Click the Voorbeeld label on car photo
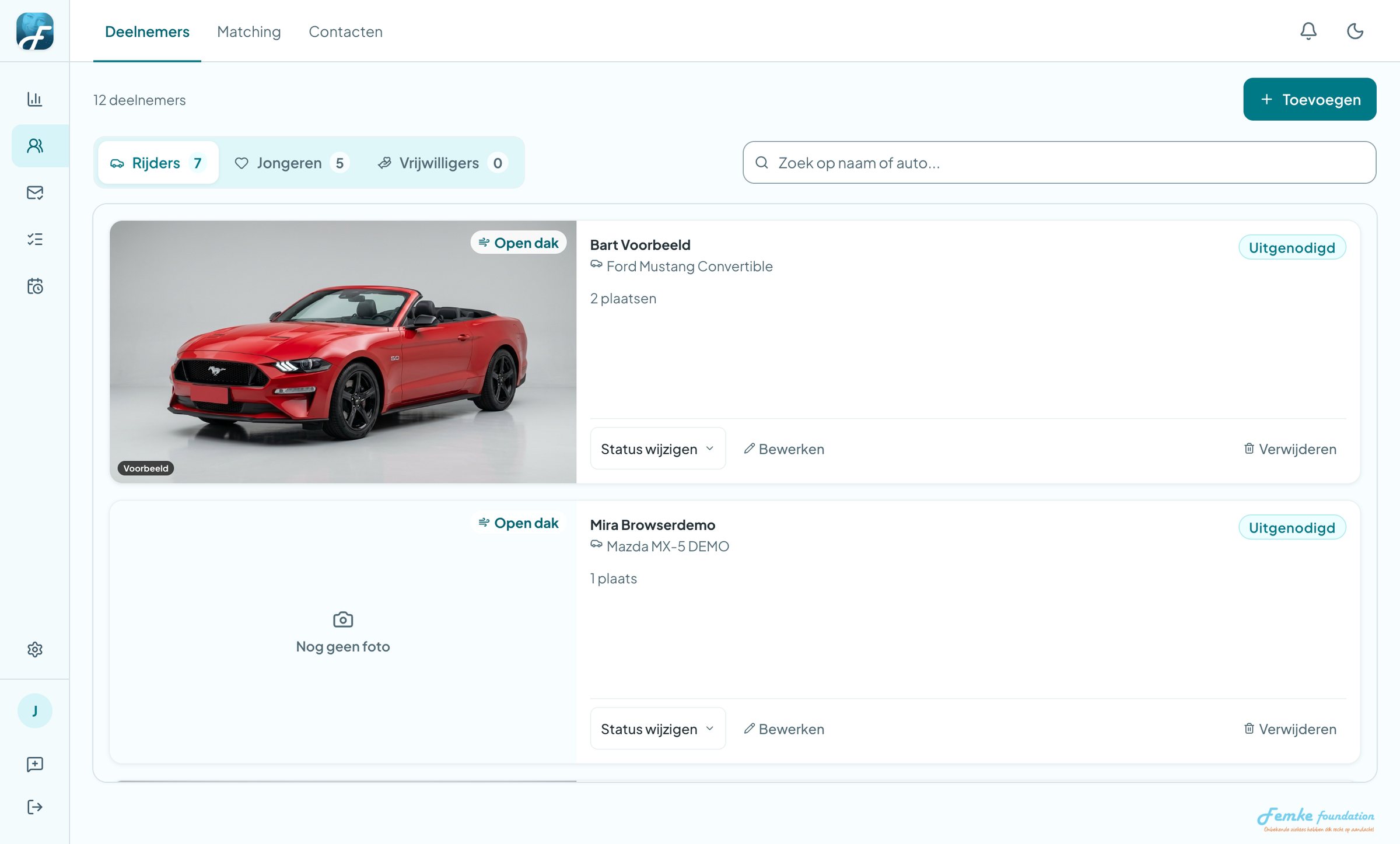Image resolution: width=1400 pixels, height=844 pixels. coord(146,468)
